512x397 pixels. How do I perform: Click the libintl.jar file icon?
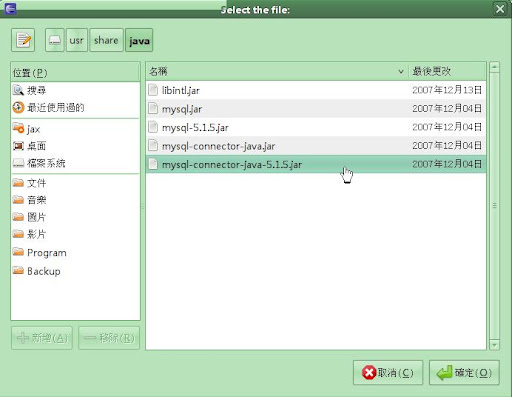(153, 90)
